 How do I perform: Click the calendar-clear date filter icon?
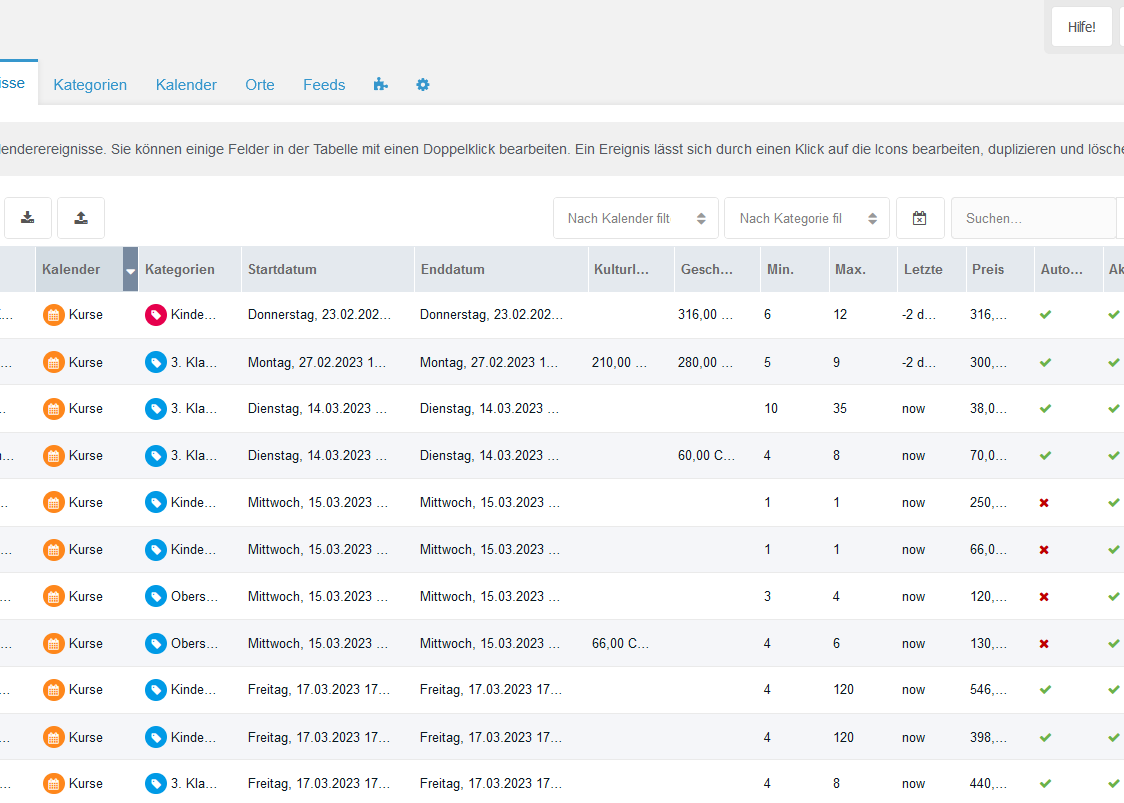920,218
